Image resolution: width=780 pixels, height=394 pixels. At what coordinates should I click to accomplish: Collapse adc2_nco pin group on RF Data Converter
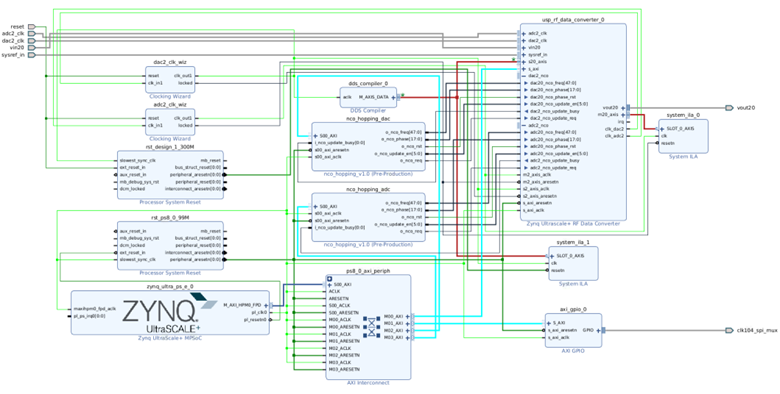click(x=524, y=125)
